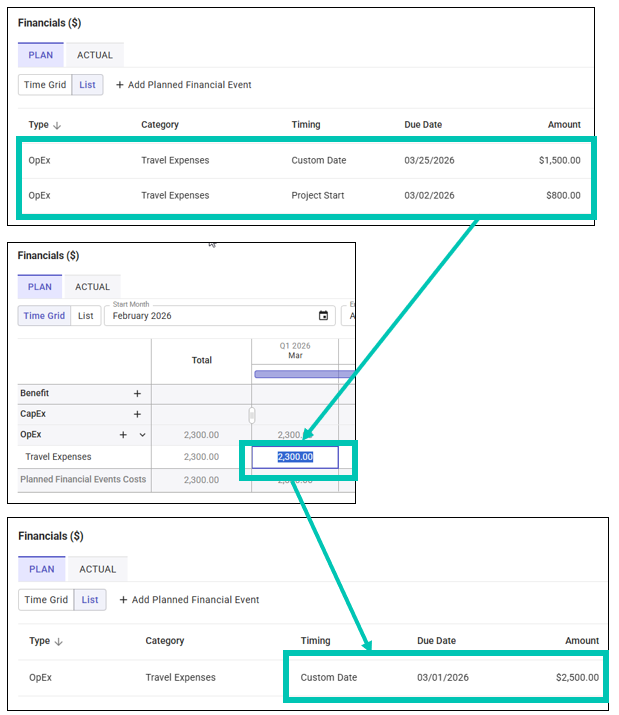Click the Type sort arrow in bottom panel

pos(57,642)
